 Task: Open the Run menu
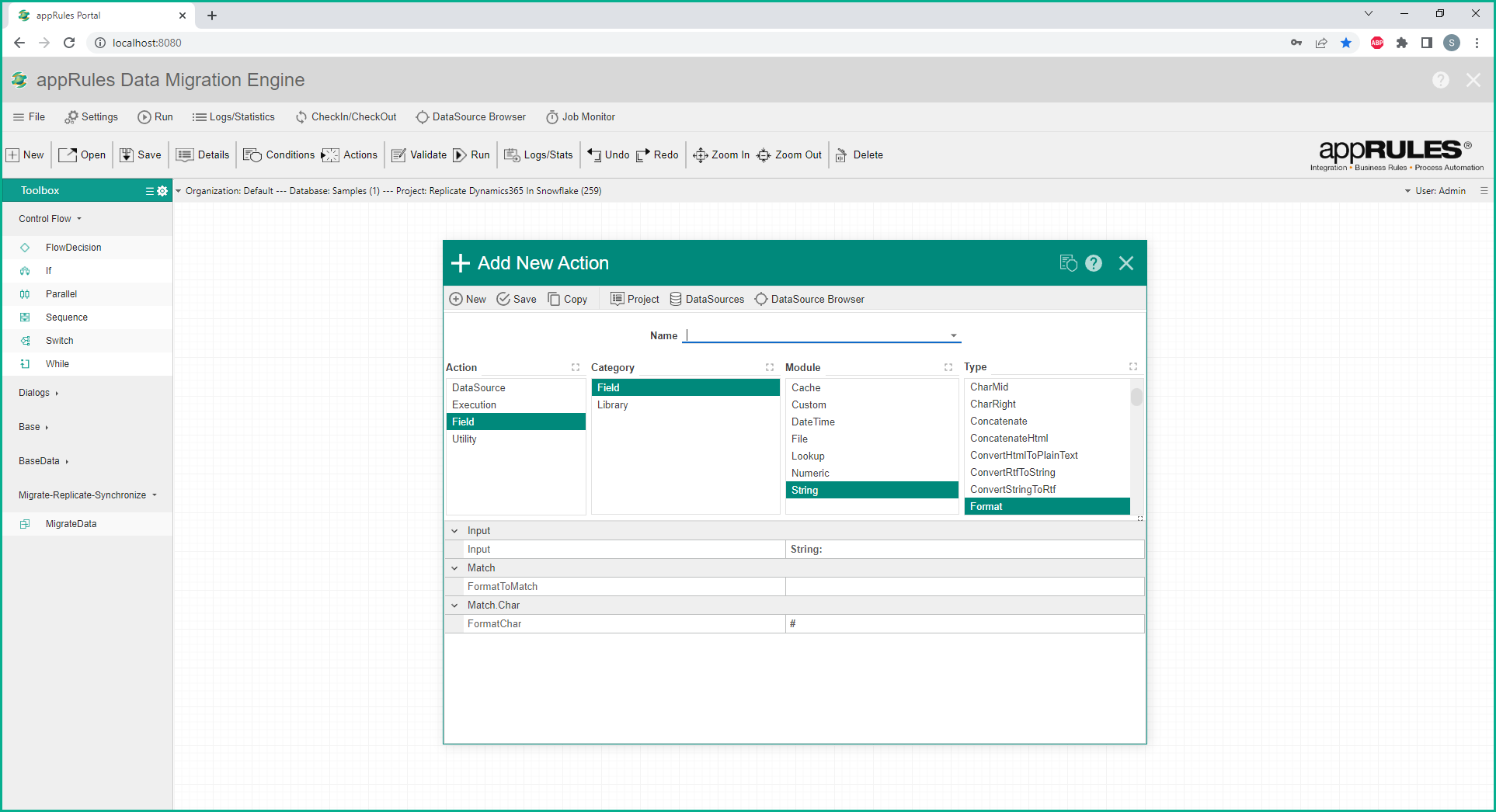click(x=155, y=117)
